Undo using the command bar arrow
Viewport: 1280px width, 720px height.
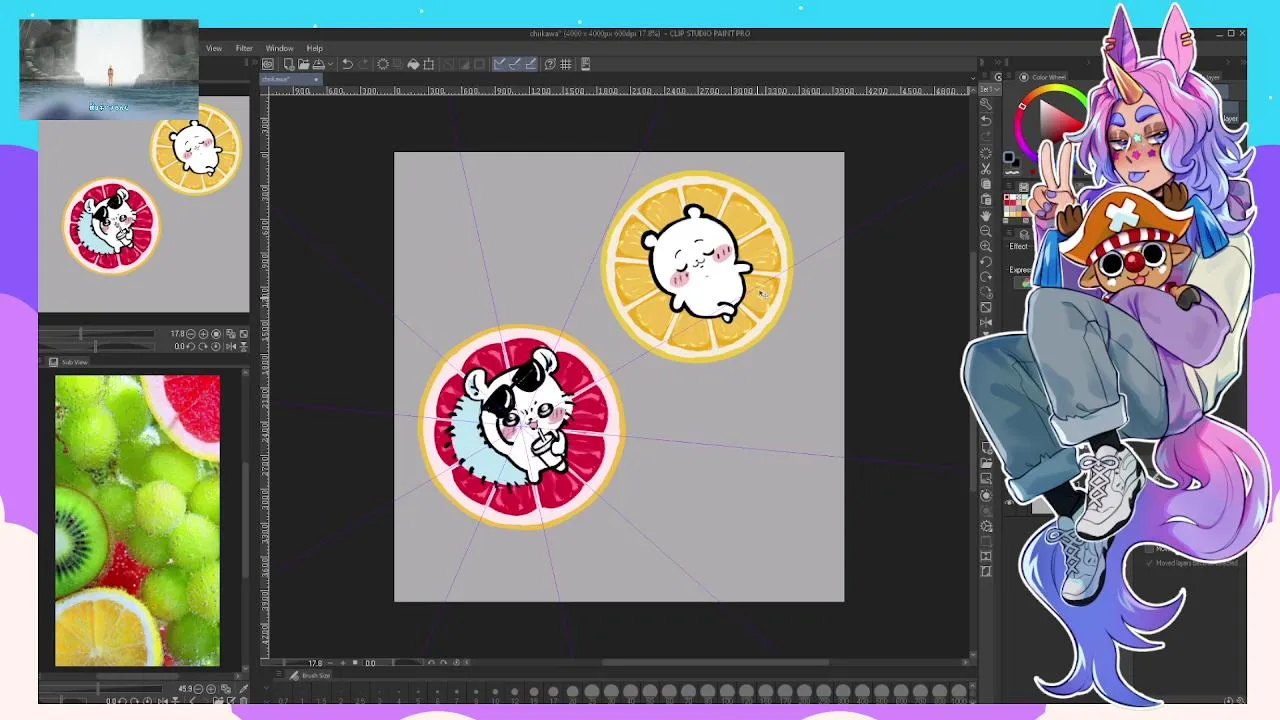coord(347,64)
